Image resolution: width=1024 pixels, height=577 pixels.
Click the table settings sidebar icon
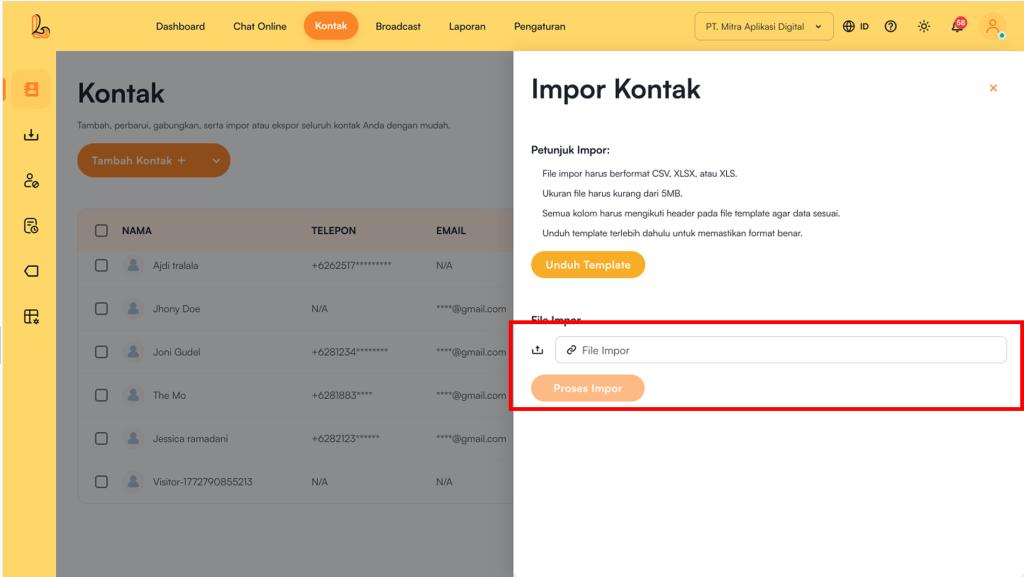coord(31,317)
